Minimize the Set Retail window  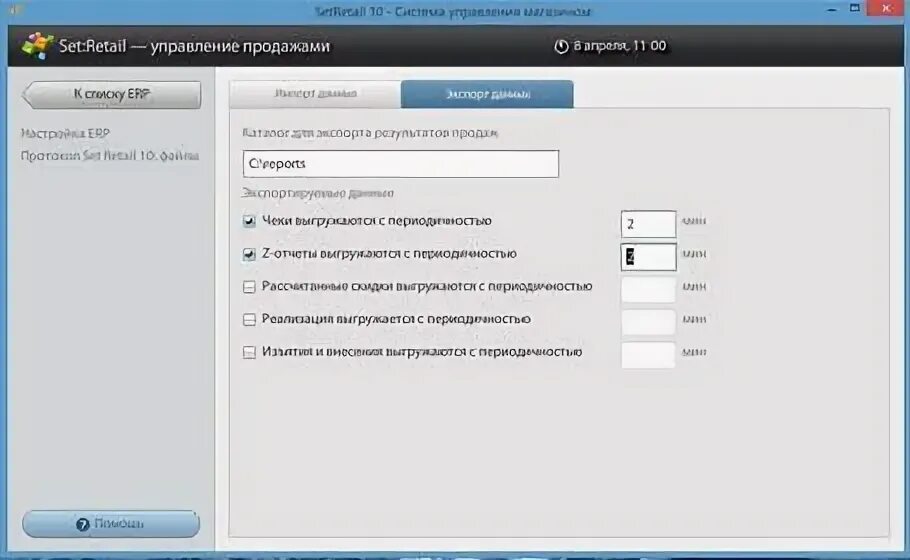[x=832, y=9]
